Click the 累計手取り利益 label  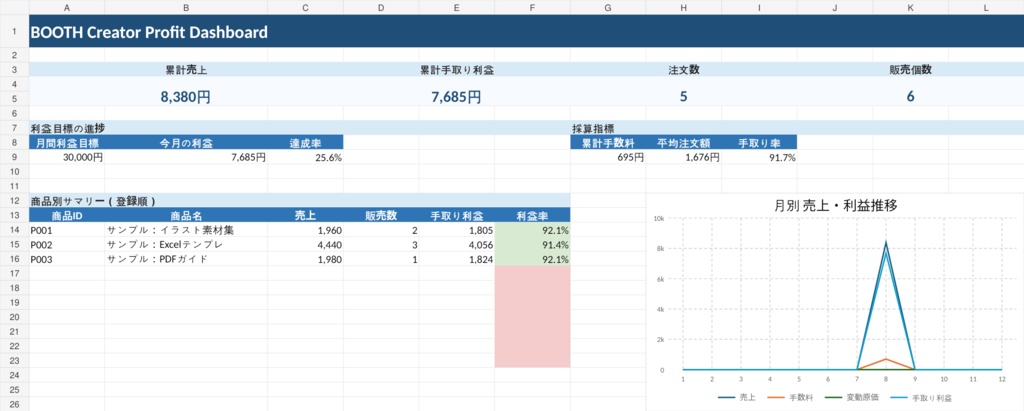pos(456,69)
